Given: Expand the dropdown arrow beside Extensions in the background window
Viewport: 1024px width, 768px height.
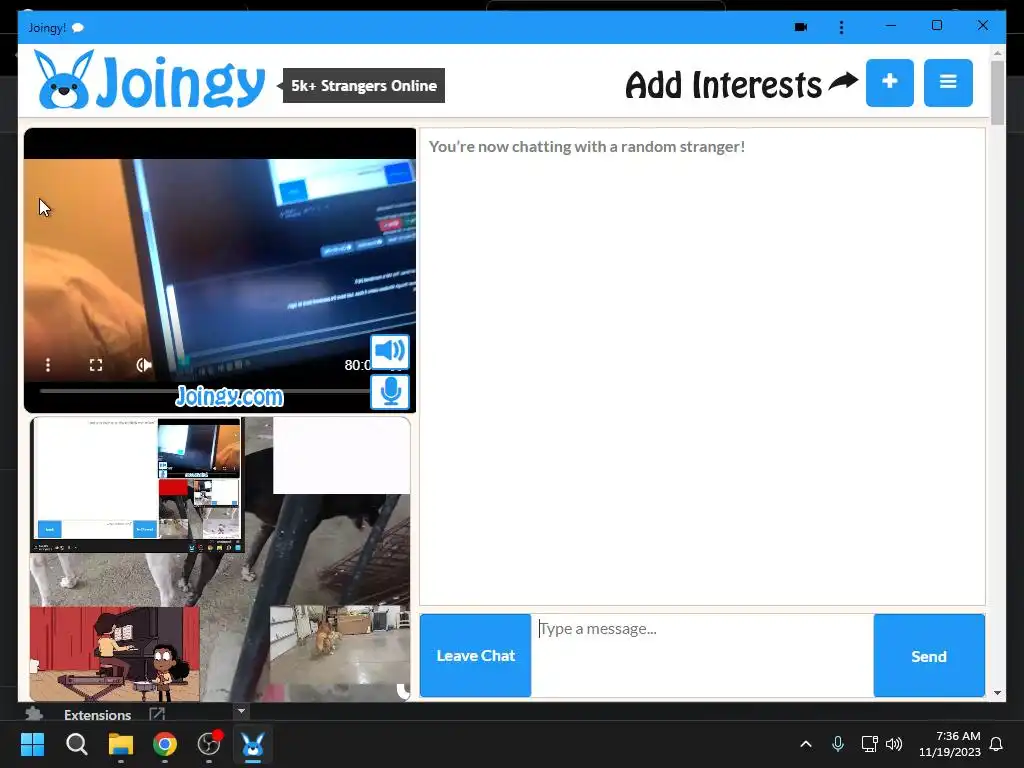Looking at the screenshot, I should [x=241, y=711].
